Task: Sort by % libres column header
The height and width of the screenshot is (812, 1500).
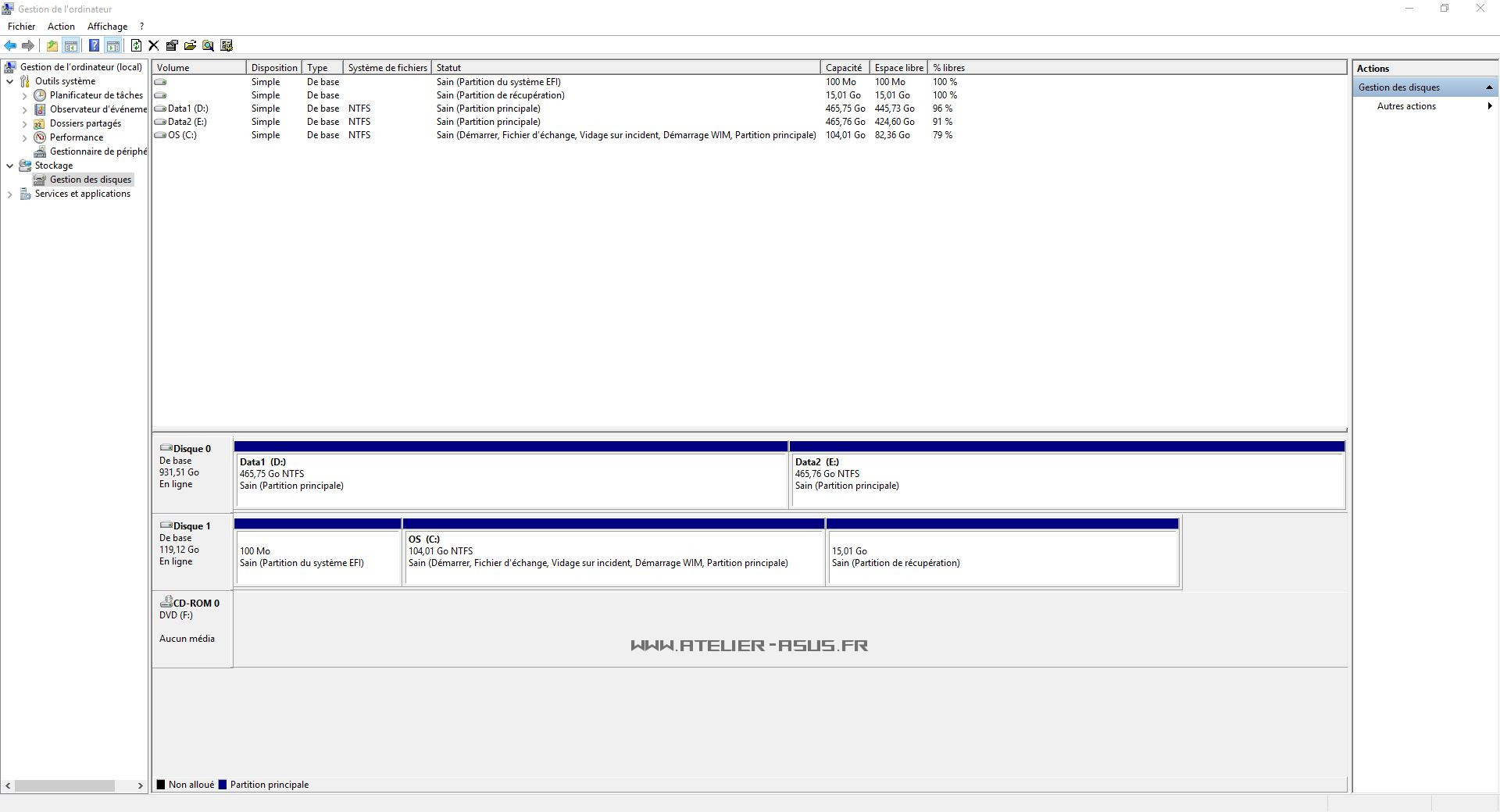Action: 949,68
